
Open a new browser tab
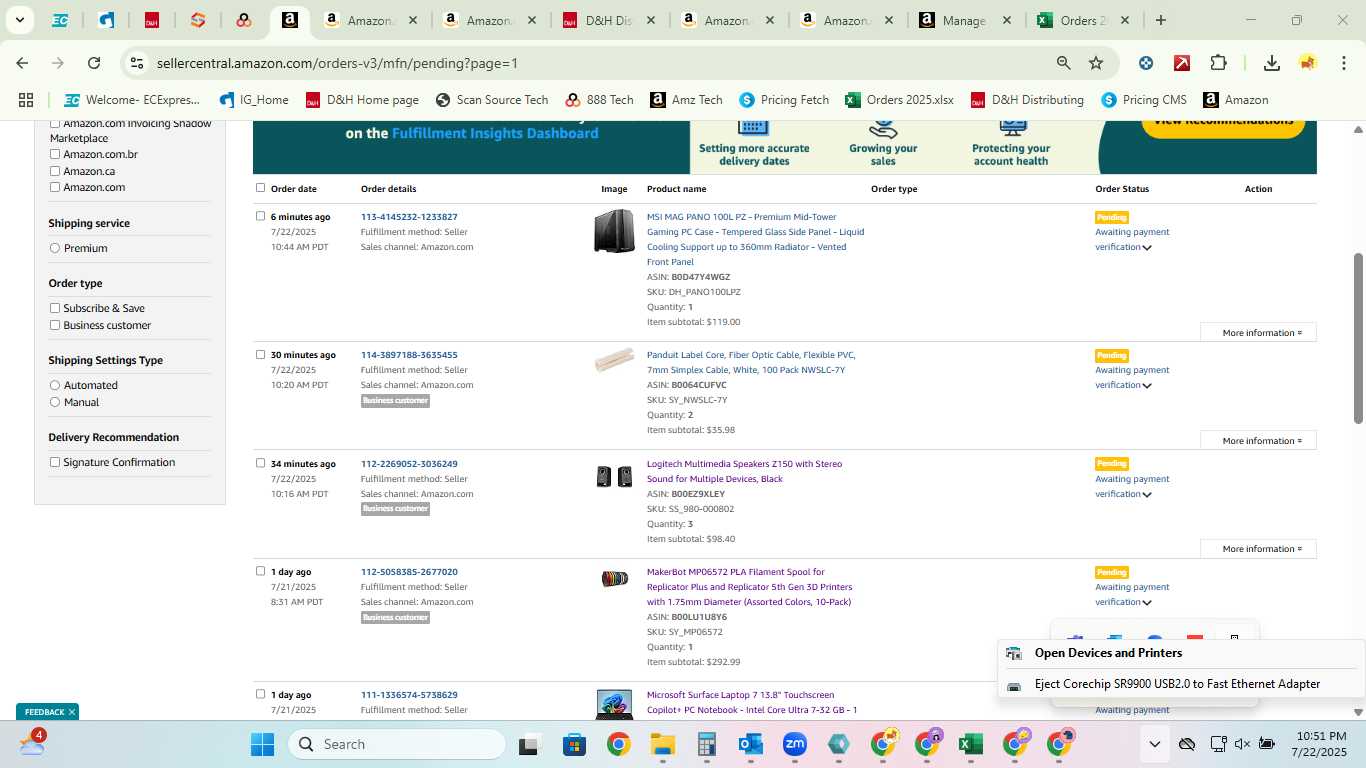pyautogui.click(x=1161, y=20)
